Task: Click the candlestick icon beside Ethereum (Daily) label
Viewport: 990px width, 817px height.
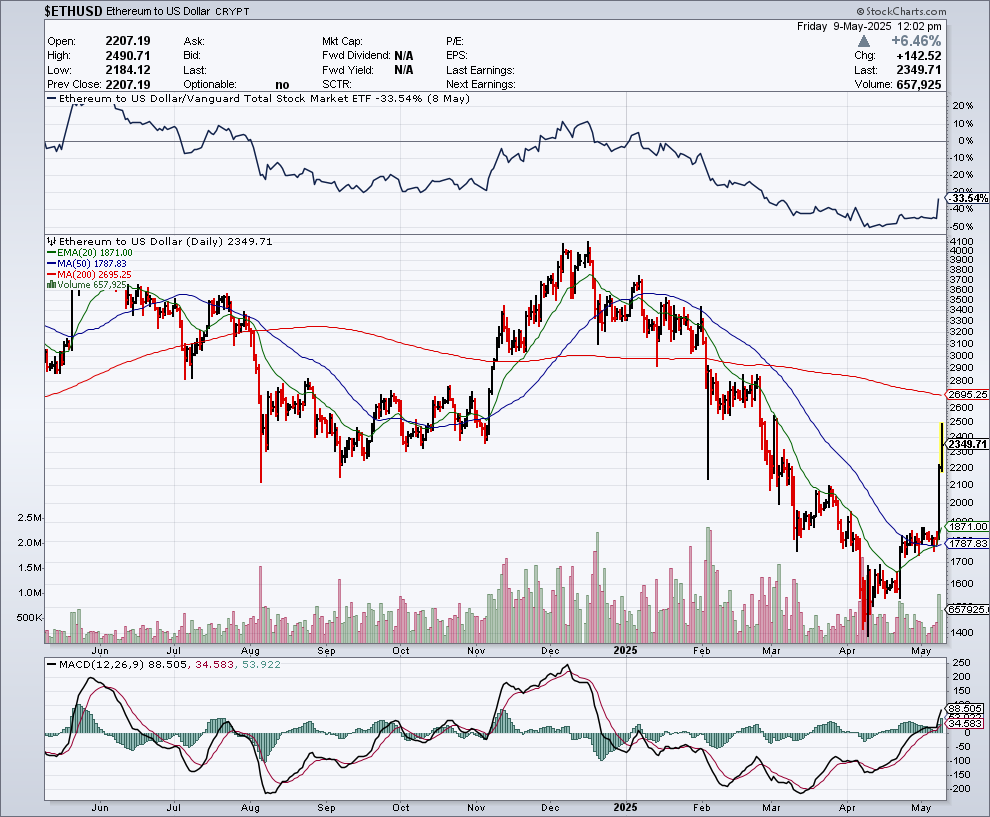Action: tap(52, 241)
